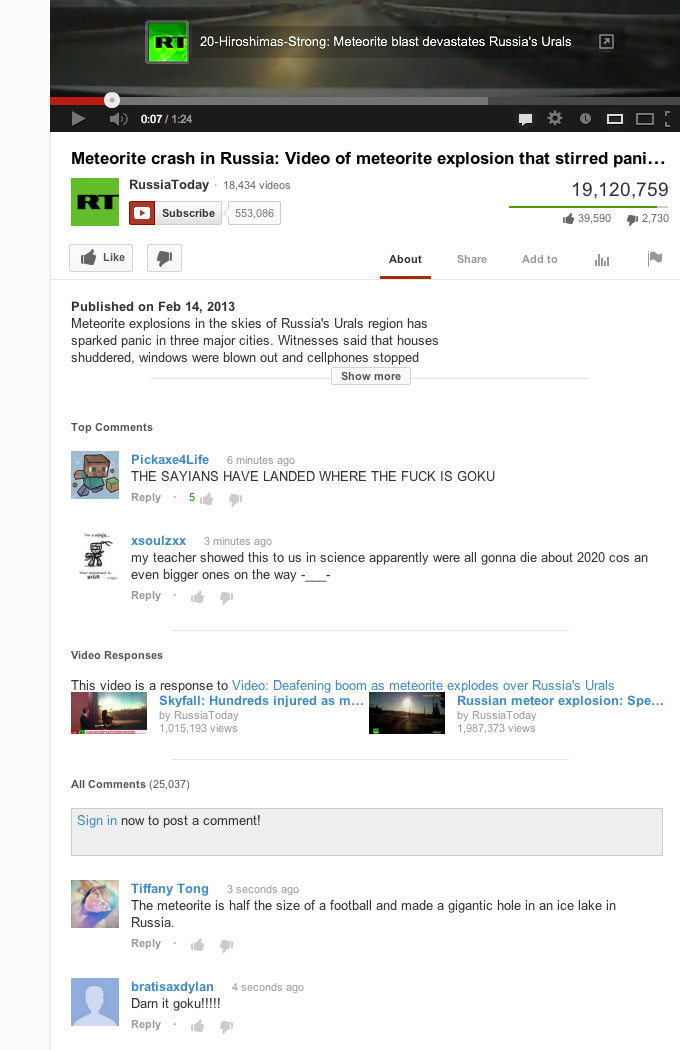Switch to large player size
This screenshot has width=680, height=1050.
click(644, 119)
